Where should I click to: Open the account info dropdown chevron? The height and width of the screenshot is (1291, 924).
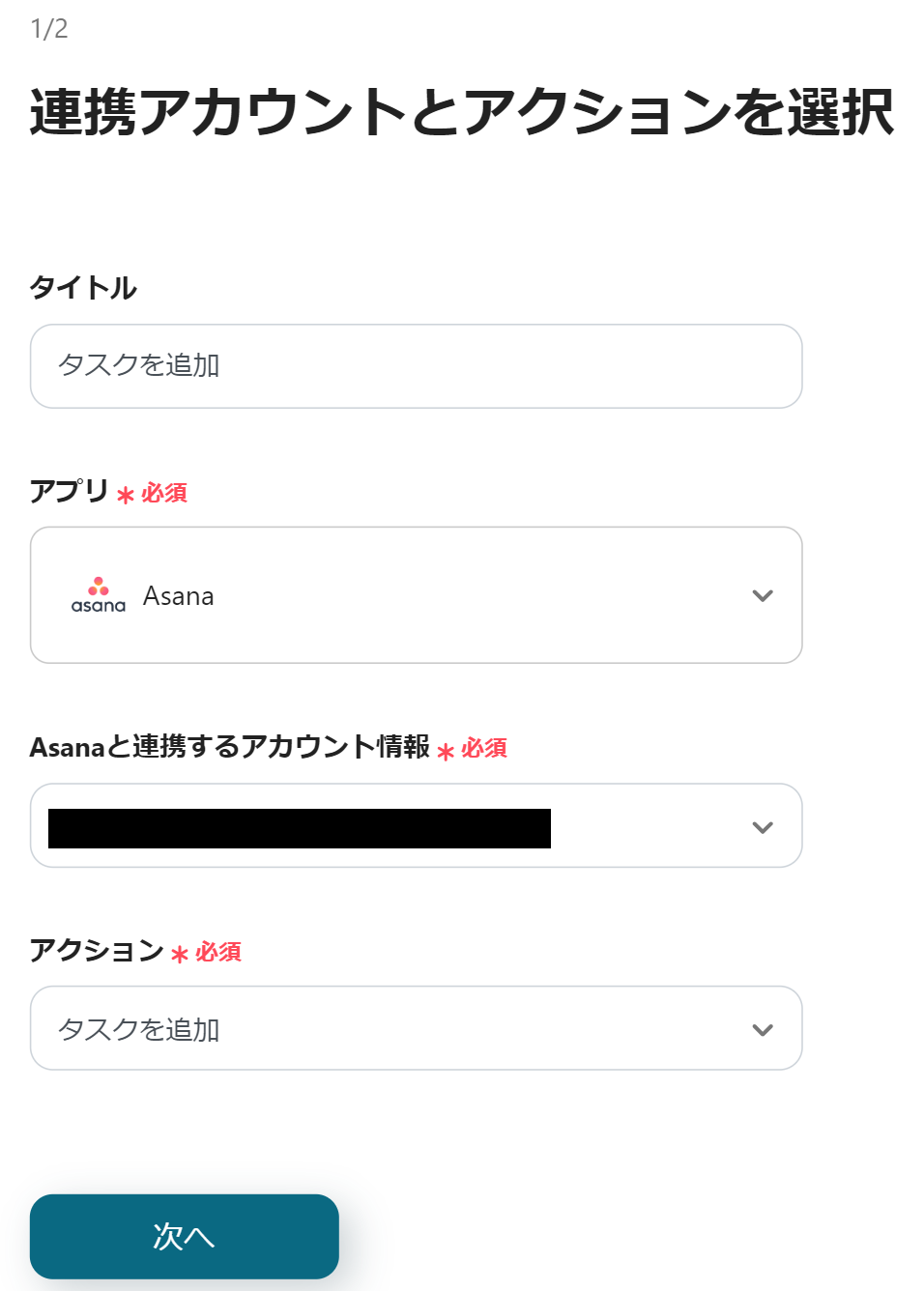[763, 827]
